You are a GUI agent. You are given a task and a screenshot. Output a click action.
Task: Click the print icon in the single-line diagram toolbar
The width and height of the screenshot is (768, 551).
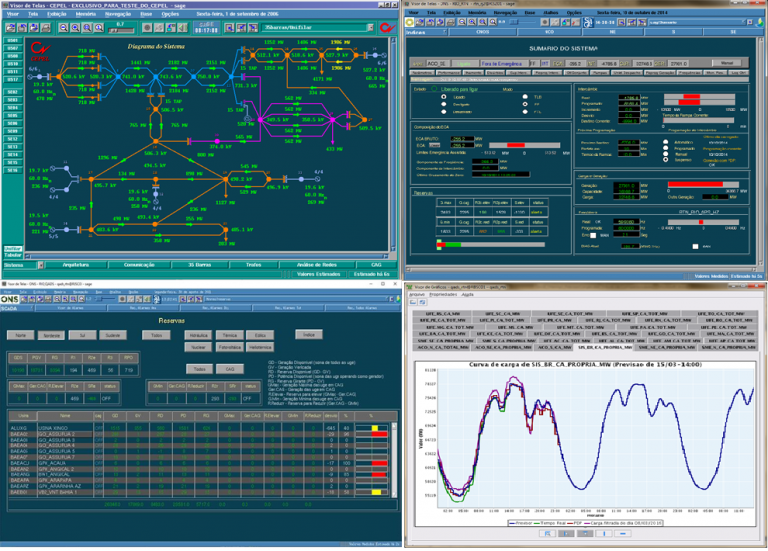[x=43, y=28]
